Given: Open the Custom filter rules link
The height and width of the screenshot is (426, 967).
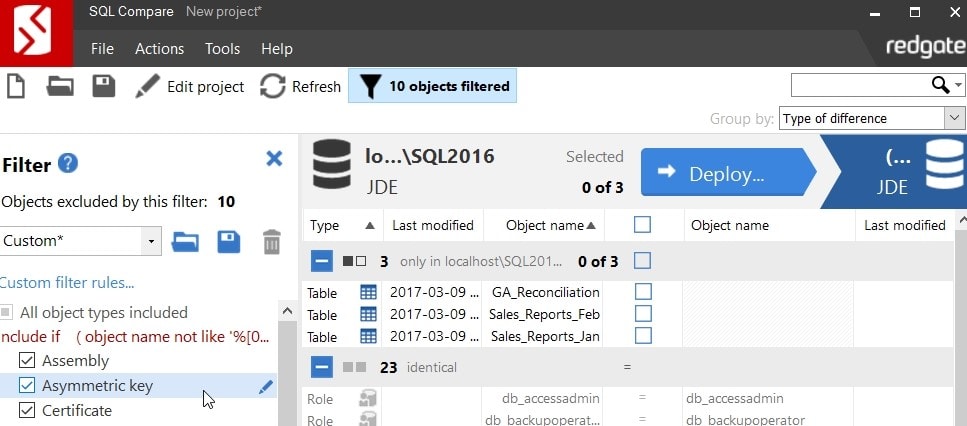Looking at the screenshot, I should (67, 283).
